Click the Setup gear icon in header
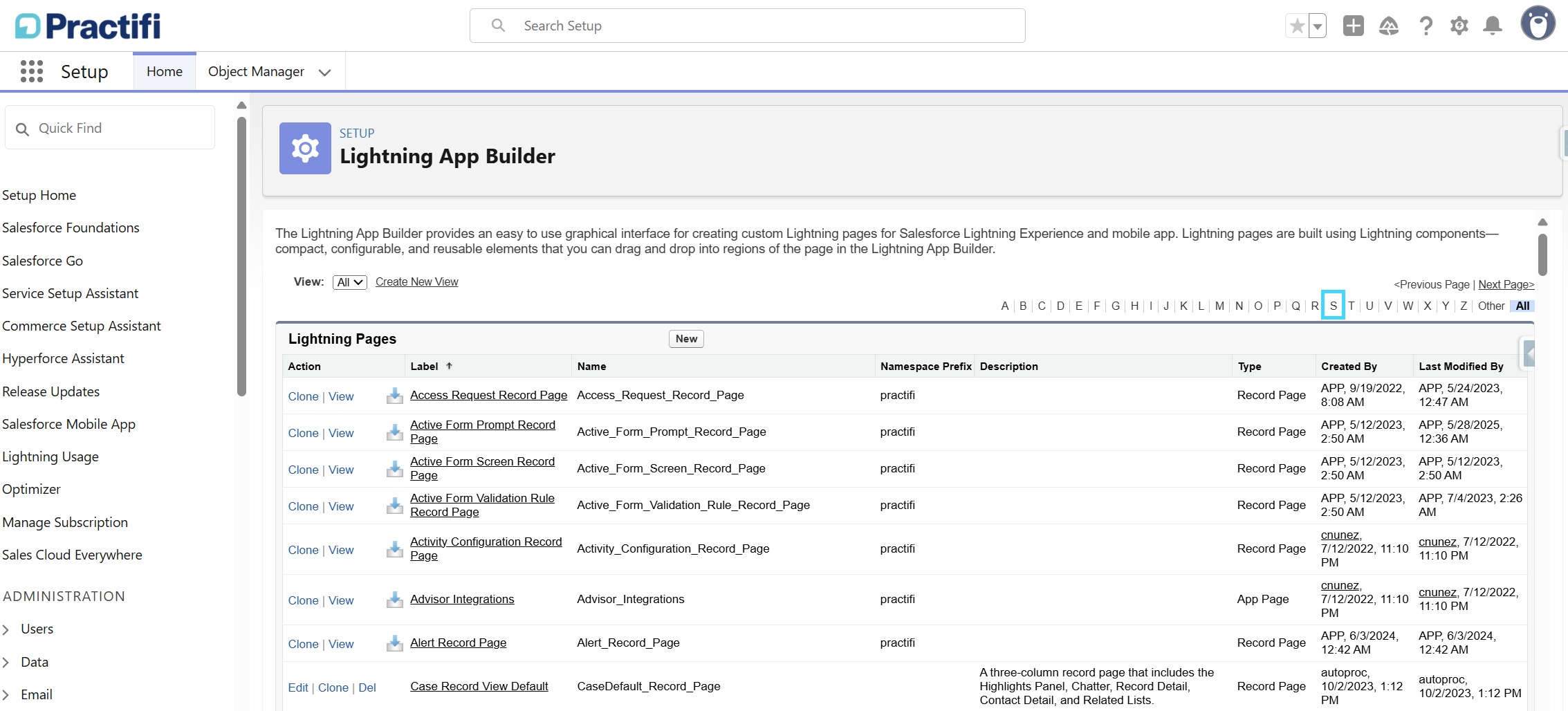 (x=1459, y=26)
